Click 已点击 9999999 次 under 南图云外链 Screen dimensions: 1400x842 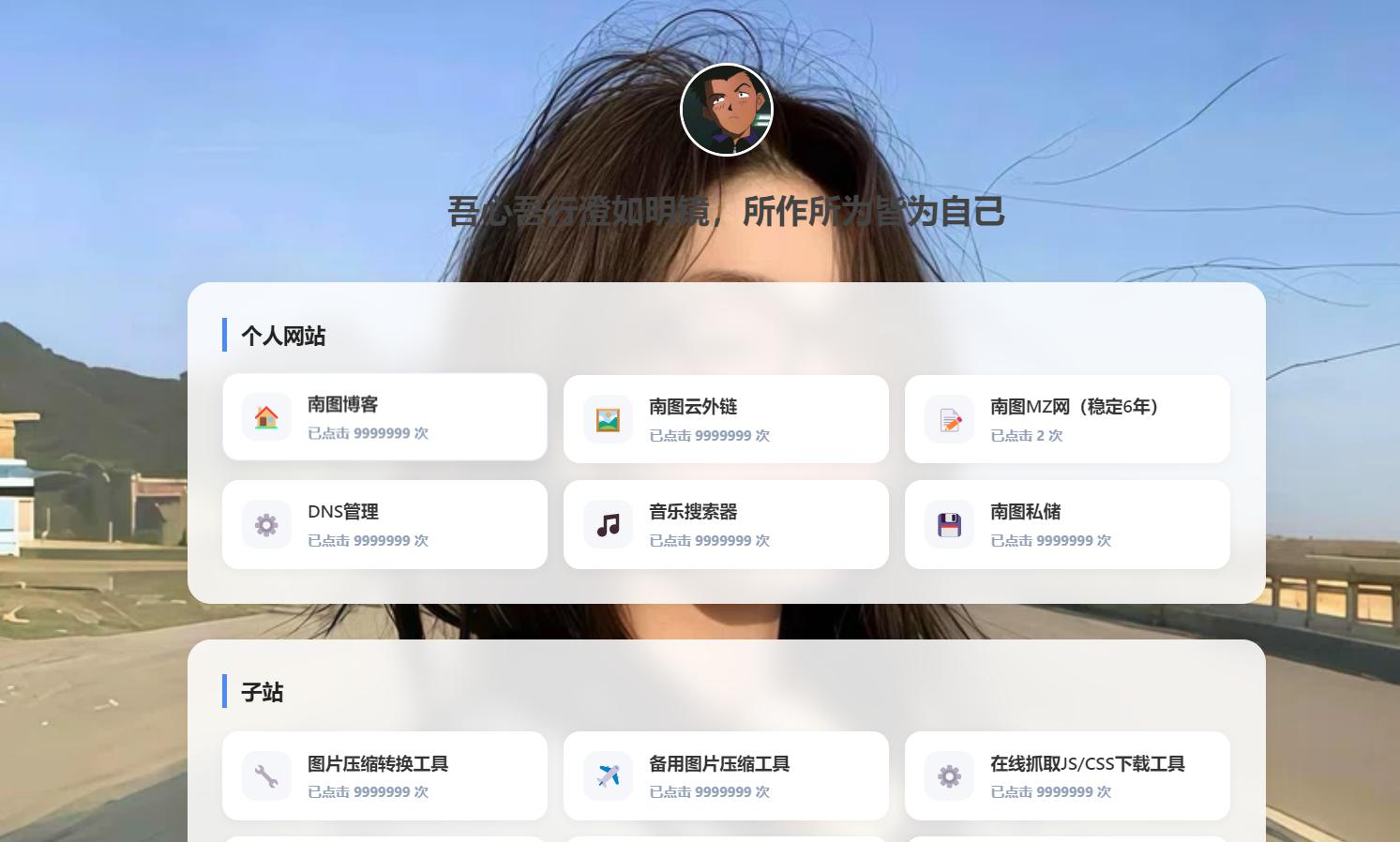pos(709,435)
